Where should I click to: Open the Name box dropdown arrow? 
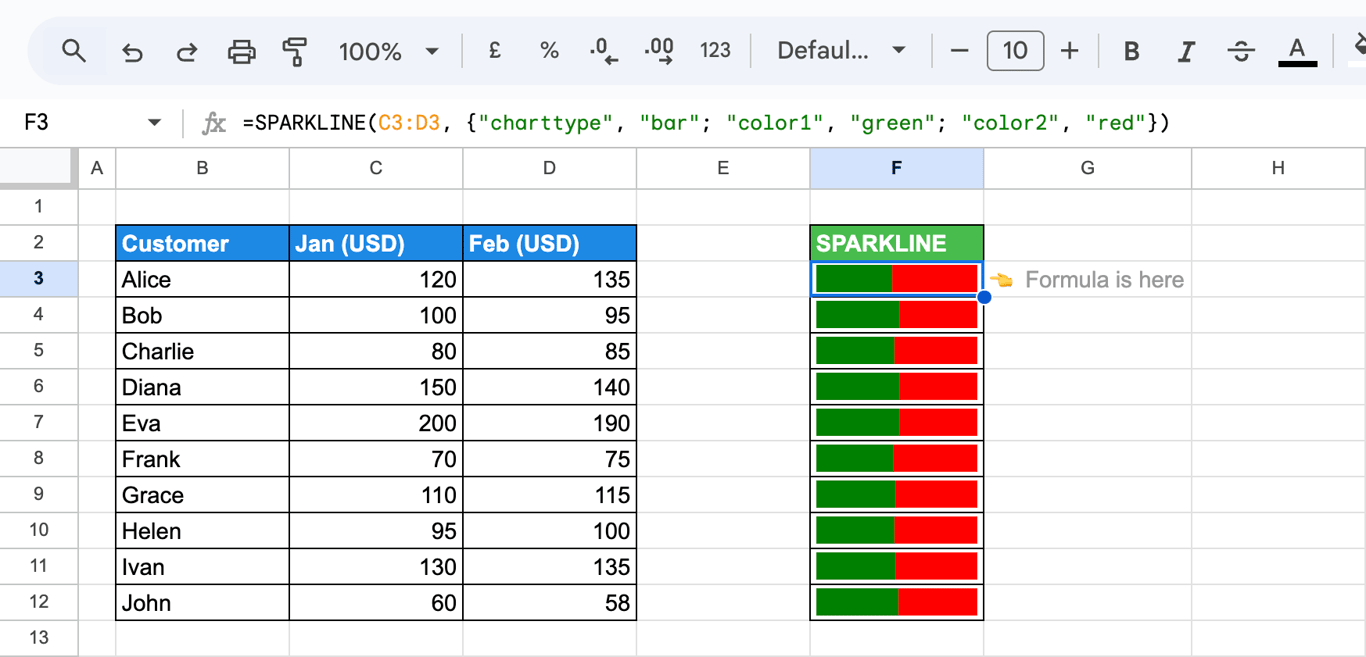pos(154,123)
